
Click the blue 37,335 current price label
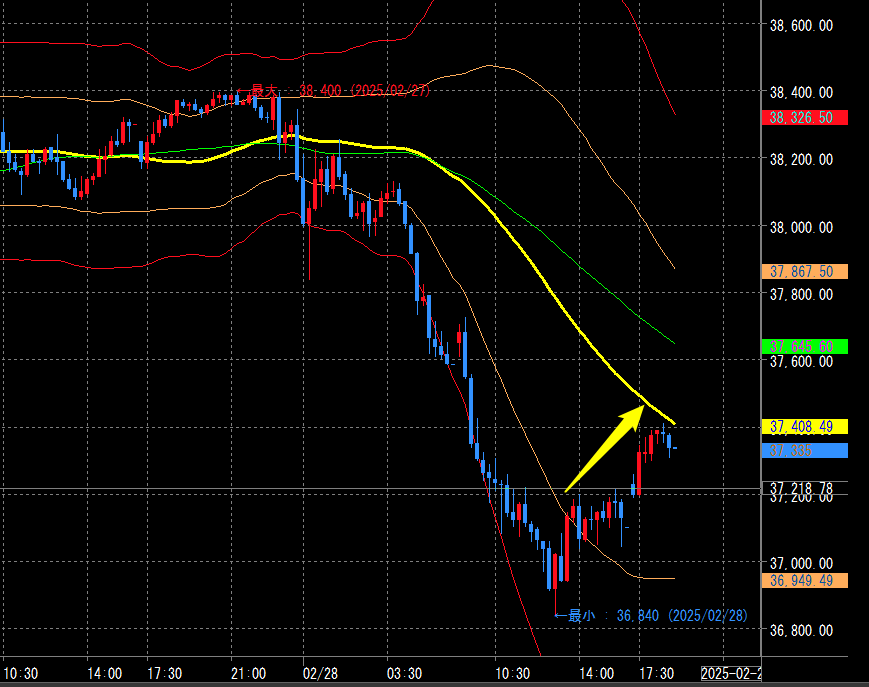(x=805, y=450)
